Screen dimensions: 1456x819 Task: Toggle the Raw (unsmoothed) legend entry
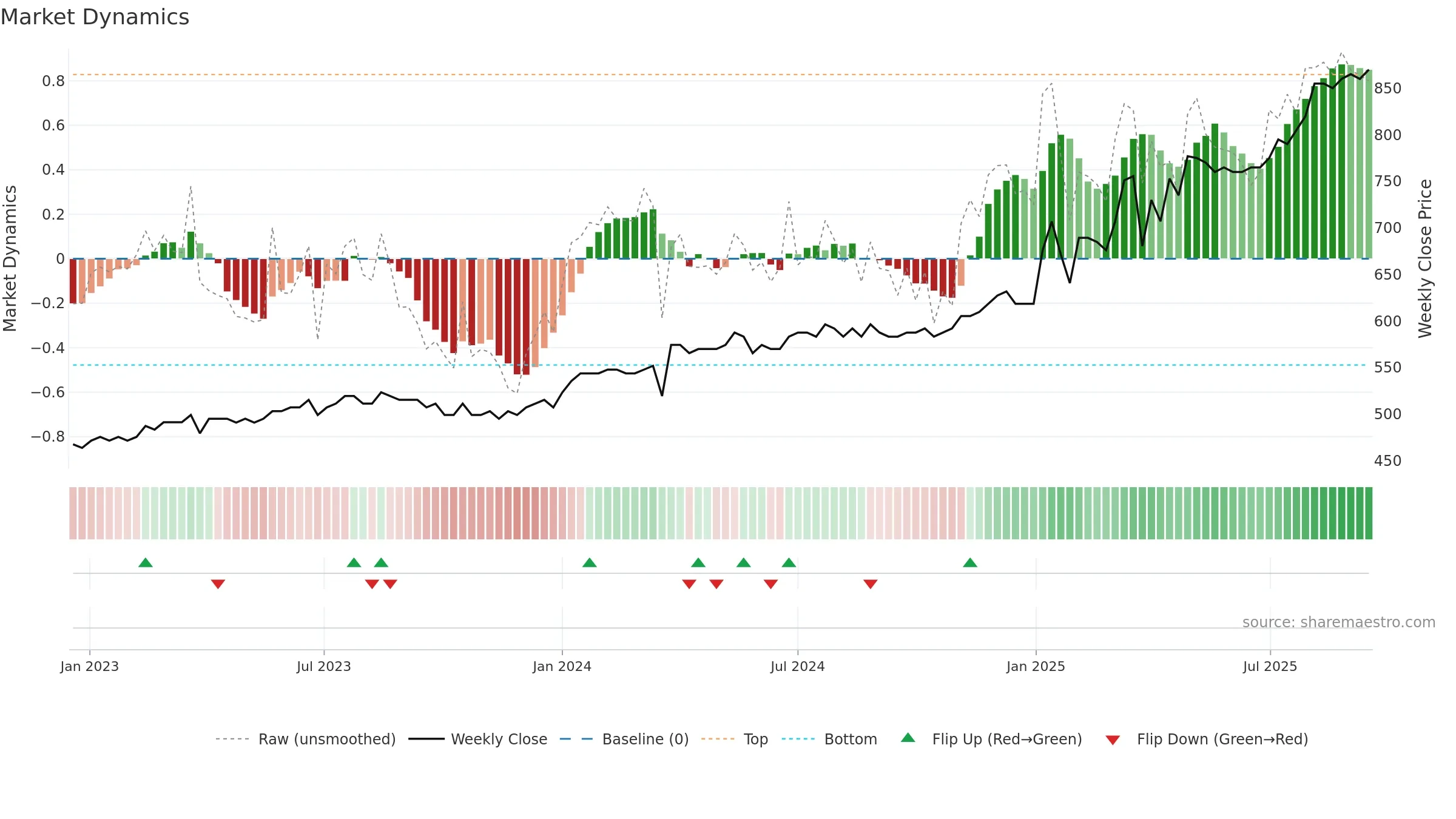tap(305, 739)
